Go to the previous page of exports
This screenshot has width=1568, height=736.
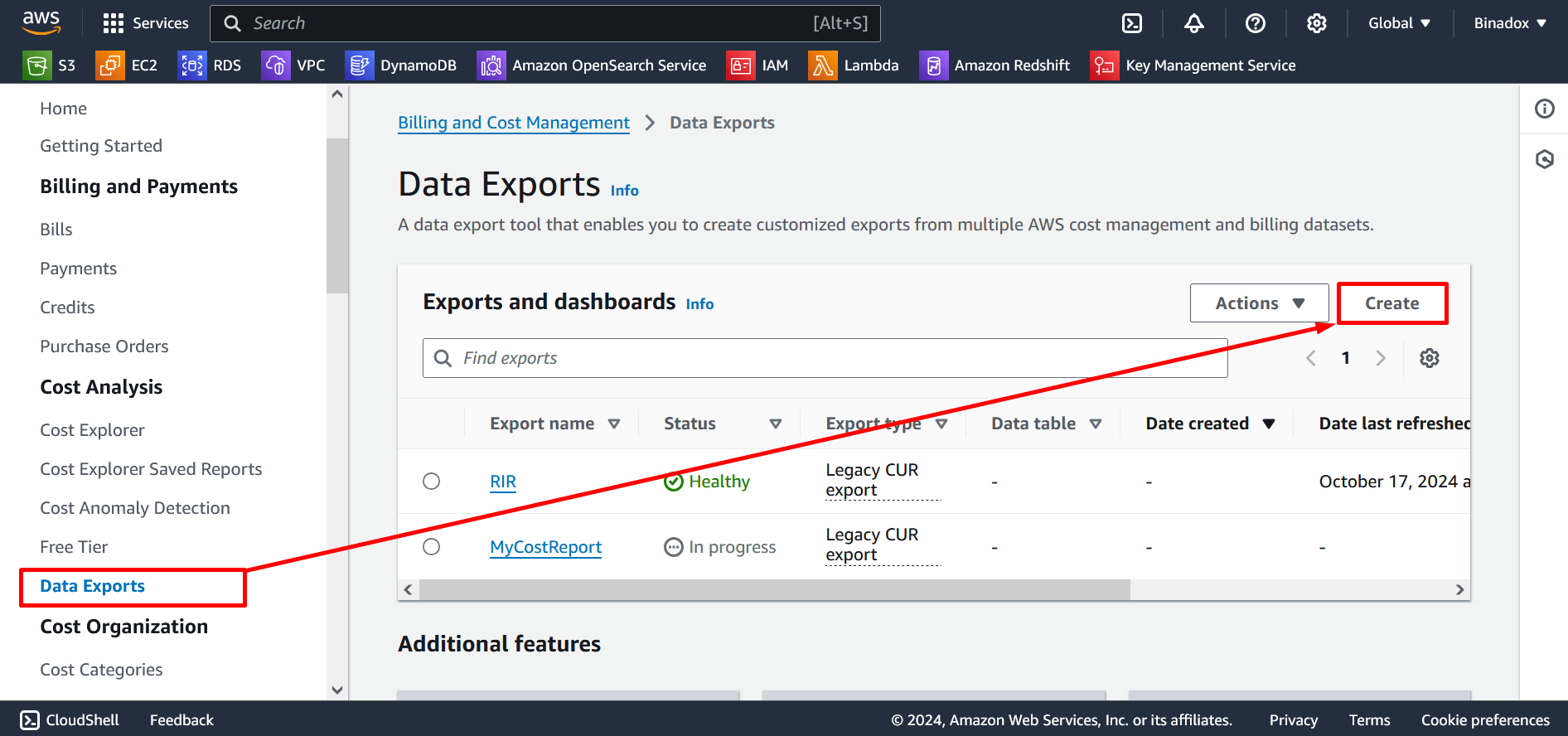(1311, 358)
